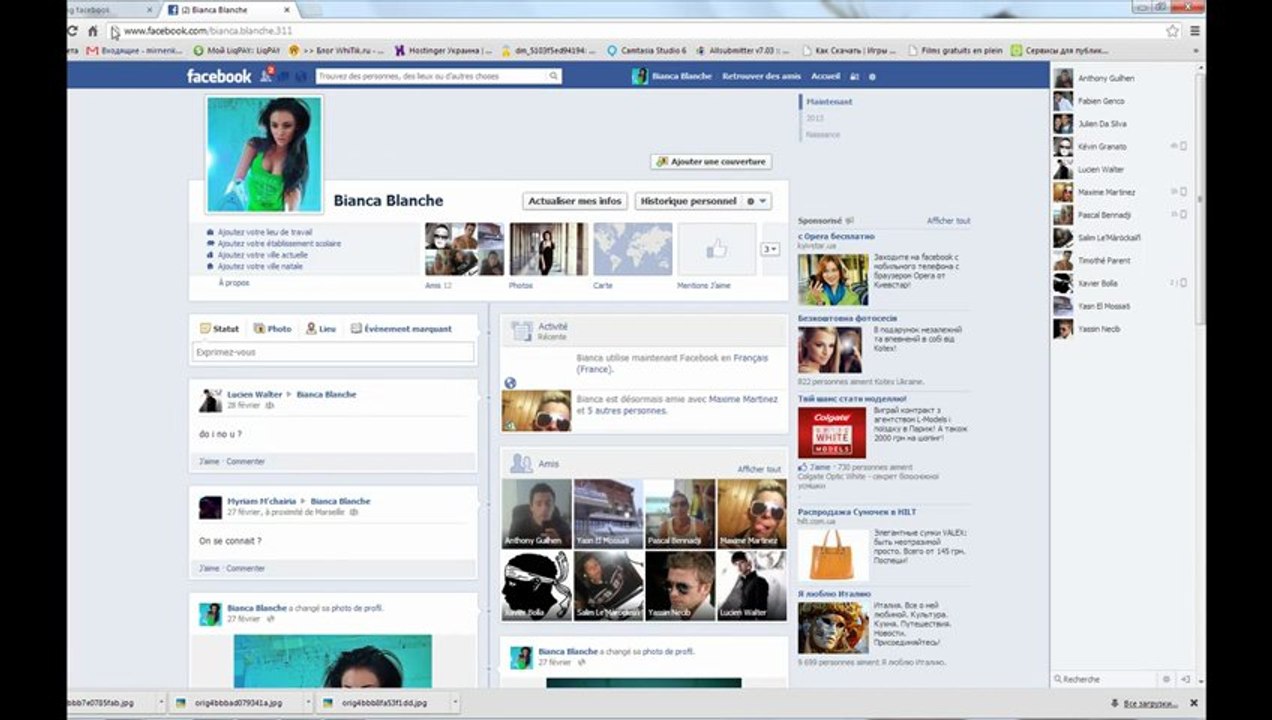Image resolution: width=1272 pixels, height=720 pixels.
Task: Click the Historique personnel button
Action: tap(688, 201)
